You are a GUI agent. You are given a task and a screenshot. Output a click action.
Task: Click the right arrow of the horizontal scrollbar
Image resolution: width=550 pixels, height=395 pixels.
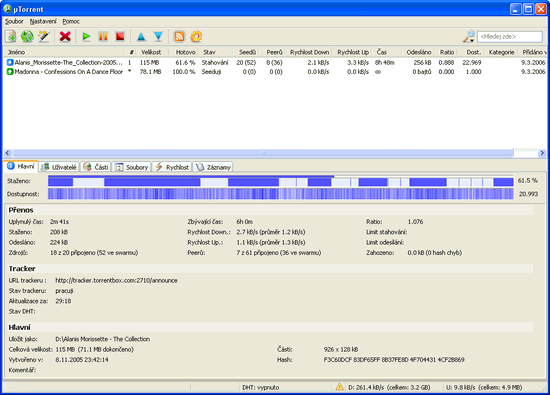click(x=542, y=153)
